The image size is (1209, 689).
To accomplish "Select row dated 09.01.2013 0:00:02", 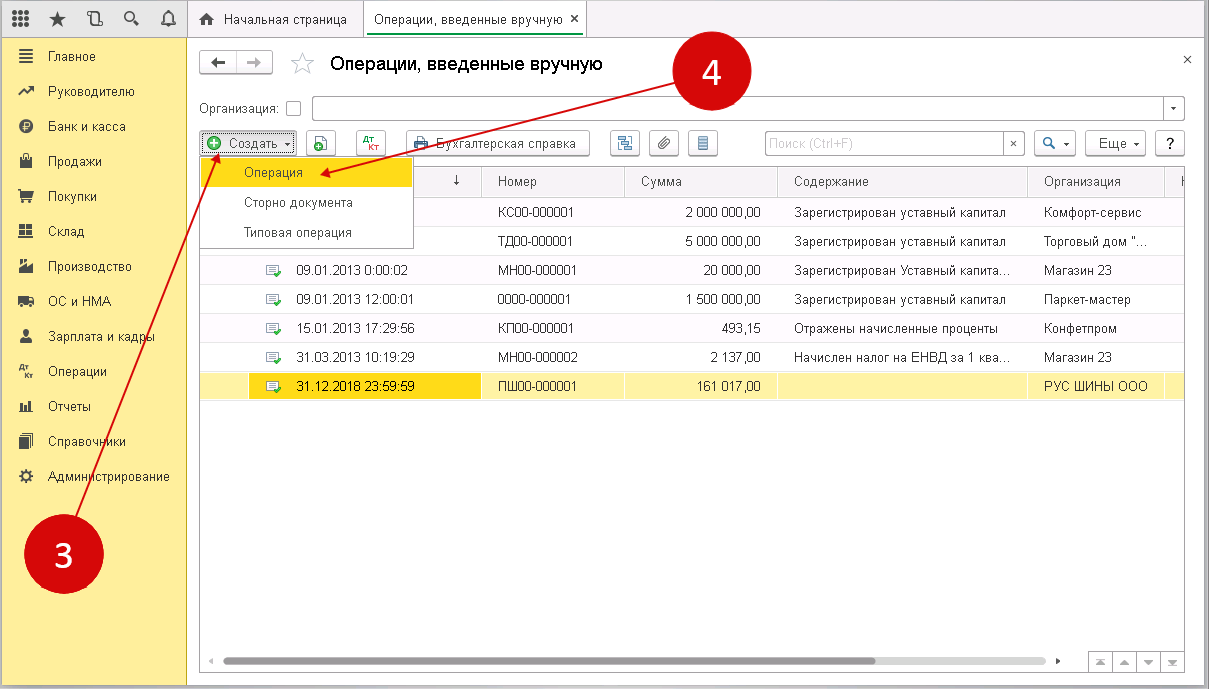I will click(x=692, y=270).
